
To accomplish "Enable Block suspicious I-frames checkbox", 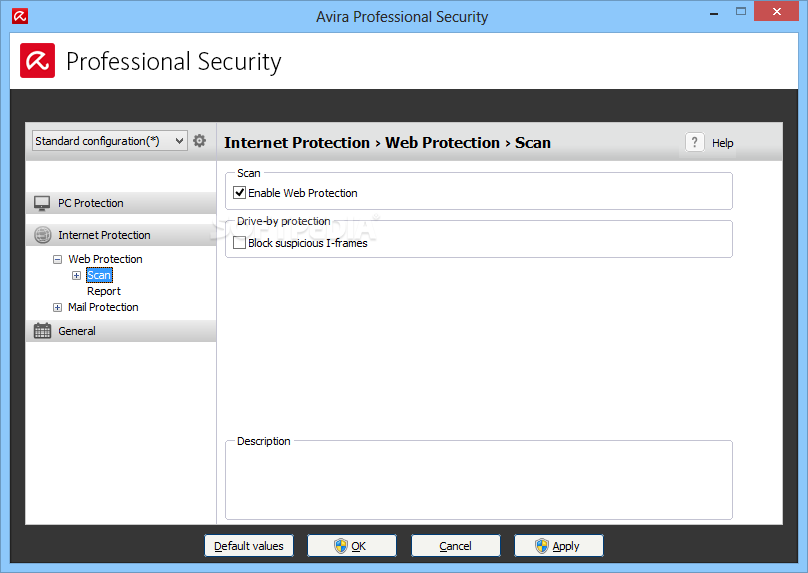I will pyautogui.click(x=240, y=243).
